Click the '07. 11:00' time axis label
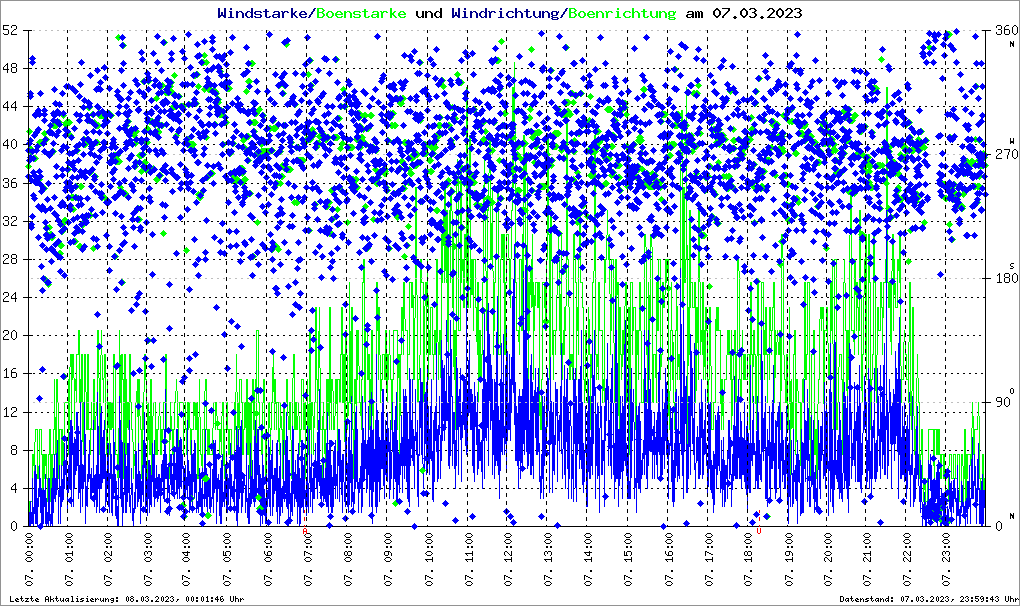Screen dimensions: 1020x606 point(468,559)
